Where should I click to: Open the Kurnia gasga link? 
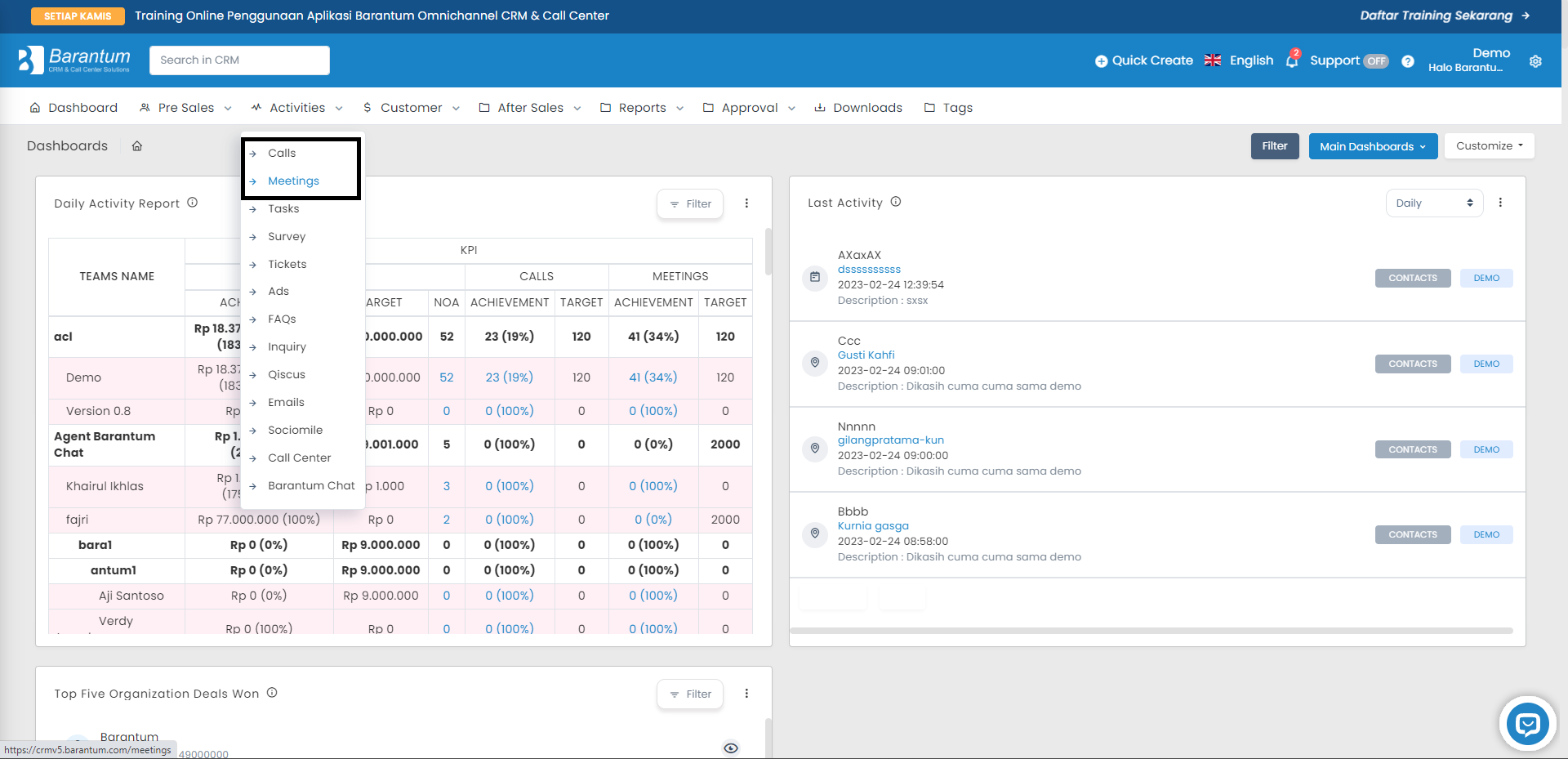pos(873,525)
